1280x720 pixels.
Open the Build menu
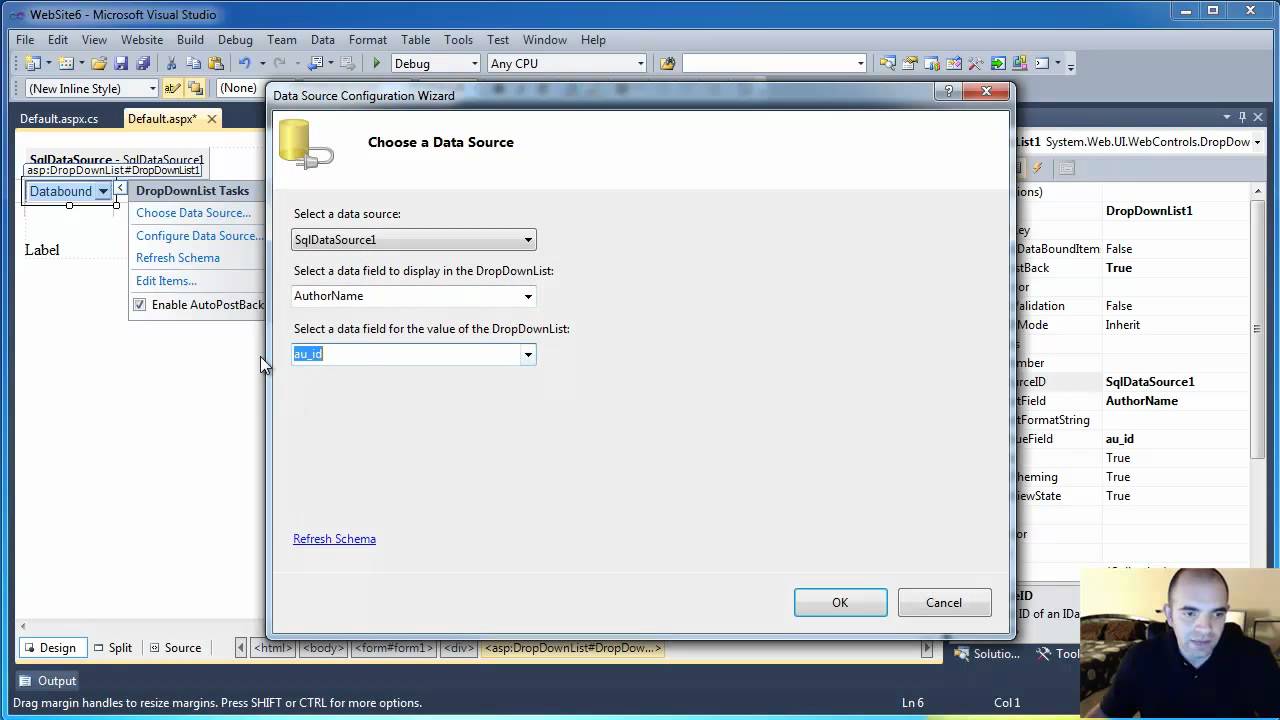point(190,40)
